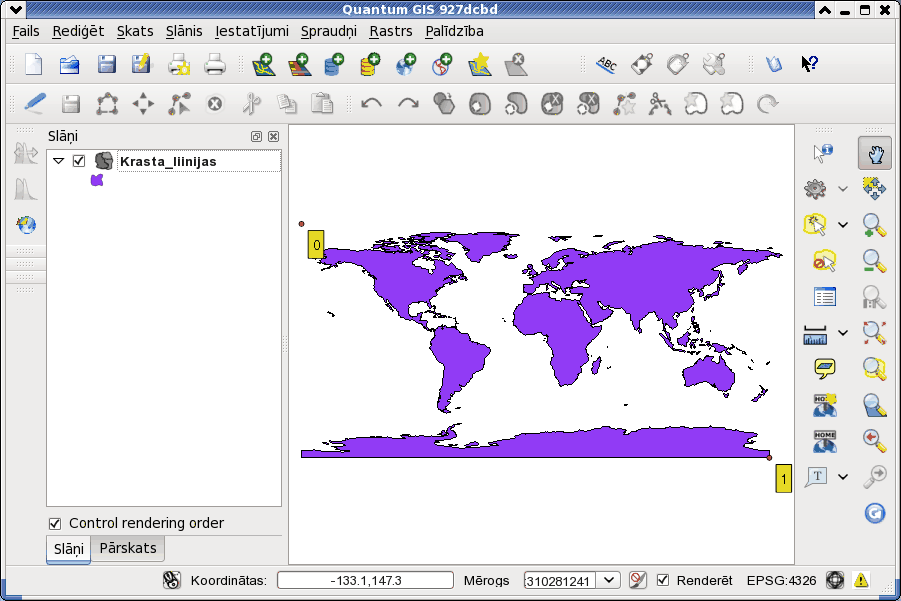Image resolution: width=901 pixels, height=601 pixels.
Task: Open the Mērogs scale dropdown
Action: (609, 580)
